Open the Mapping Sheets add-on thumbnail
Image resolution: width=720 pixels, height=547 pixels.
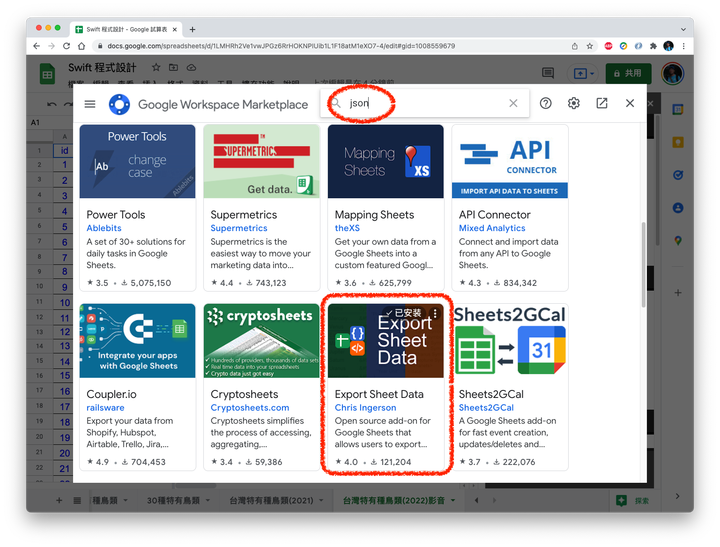(x=386, y=161)
